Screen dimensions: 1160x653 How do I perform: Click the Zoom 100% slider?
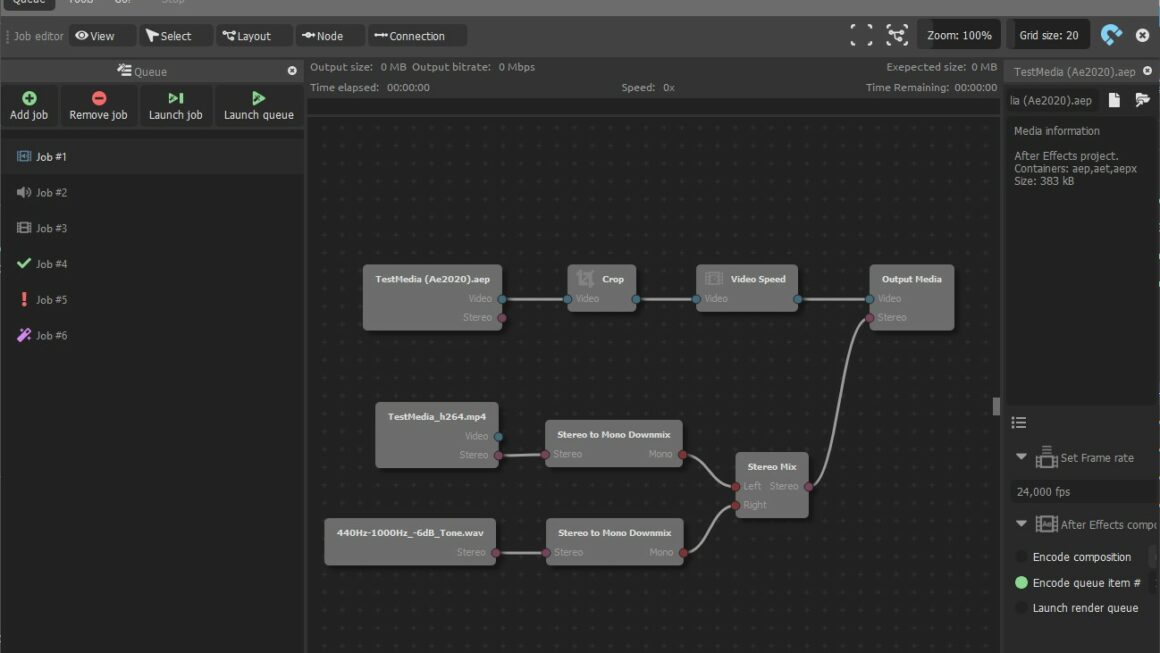coord(958,35)
